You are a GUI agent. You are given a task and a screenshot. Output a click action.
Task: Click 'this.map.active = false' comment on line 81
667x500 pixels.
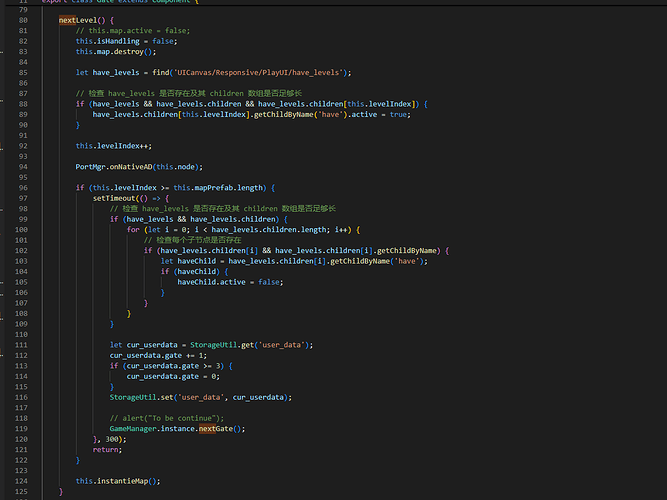[x=133, y=31]
